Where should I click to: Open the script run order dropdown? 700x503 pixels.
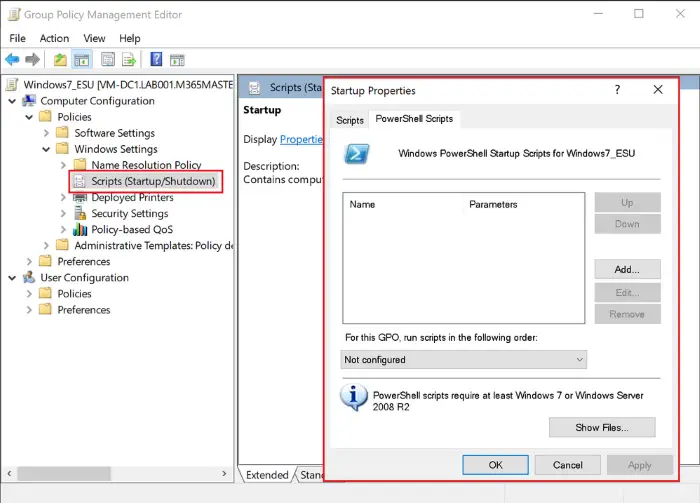click(x=463, y=360)
